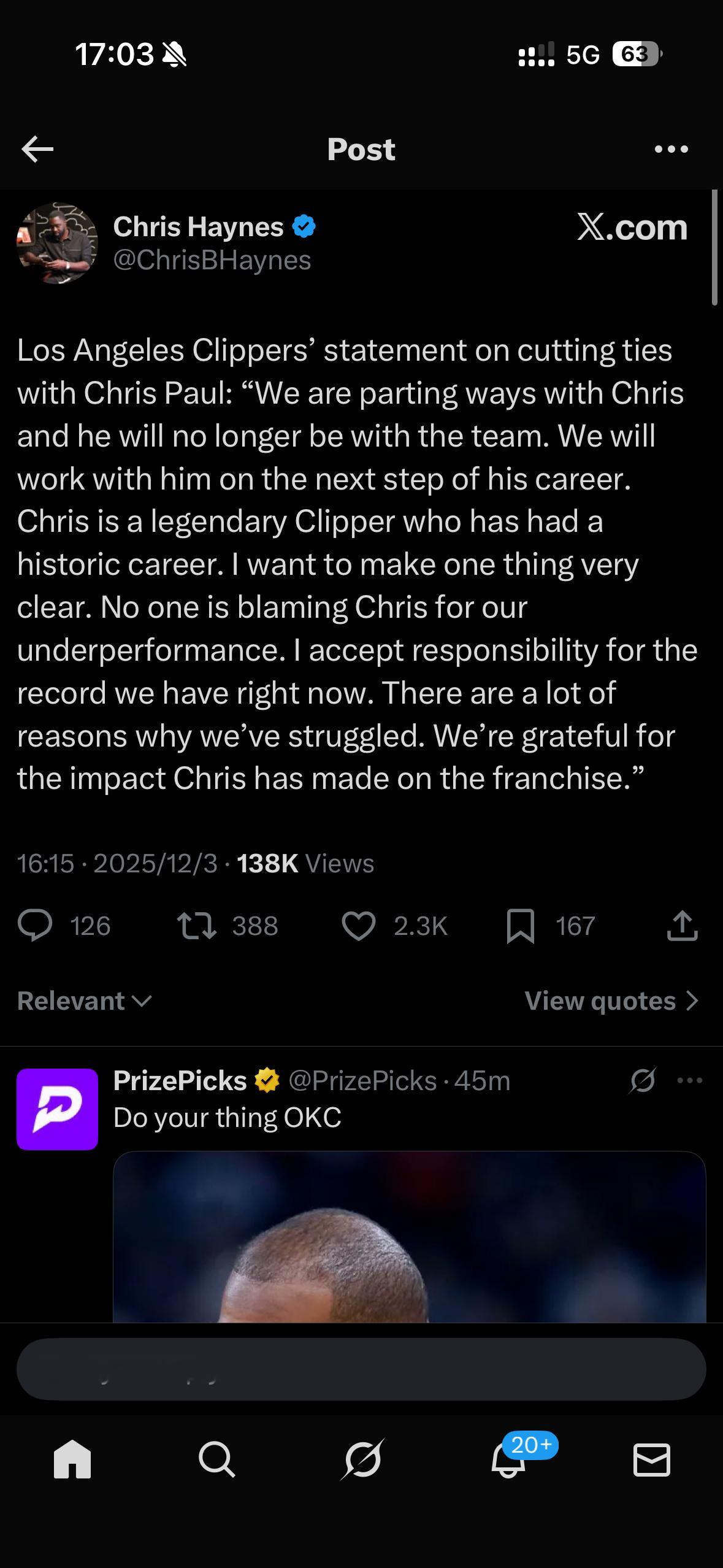Like the post with heart icon
723x1568 pixels.
click(358, 926)
